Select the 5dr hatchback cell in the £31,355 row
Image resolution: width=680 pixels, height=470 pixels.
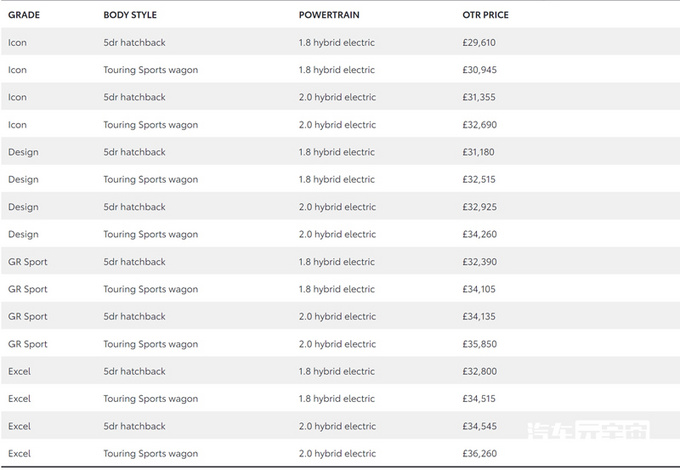pos(134,97)
